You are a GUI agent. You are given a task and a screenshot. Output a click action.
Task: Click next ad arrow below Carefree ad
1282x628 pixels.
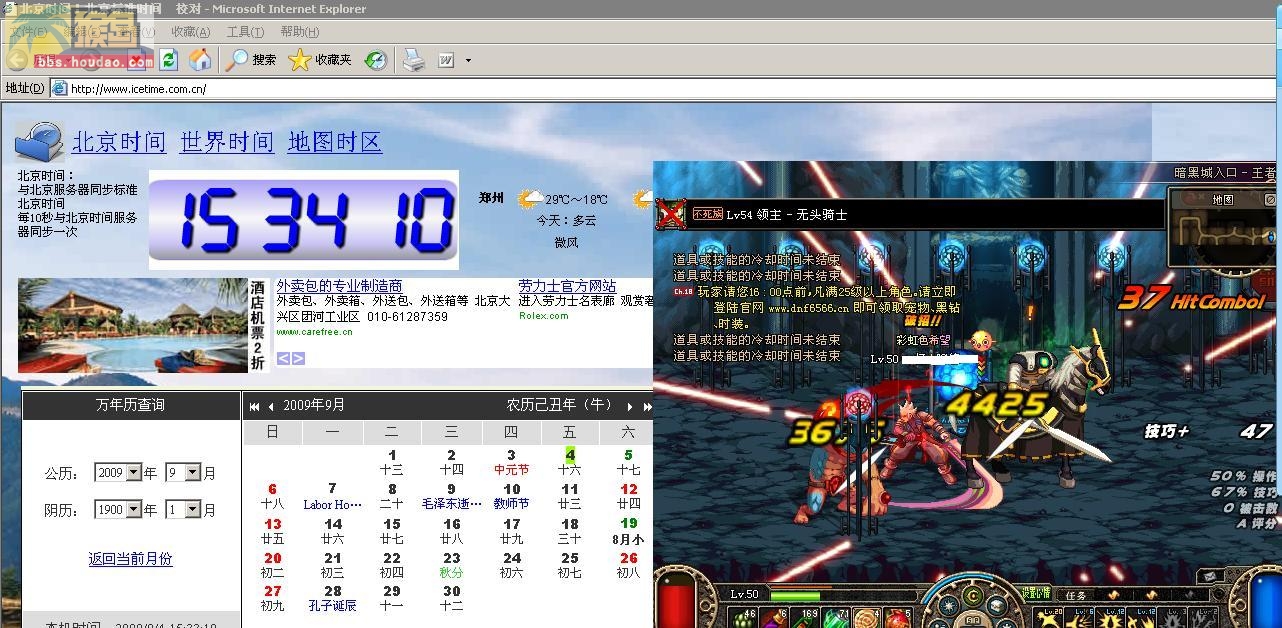pyautogui.click(x=298, y=358)
